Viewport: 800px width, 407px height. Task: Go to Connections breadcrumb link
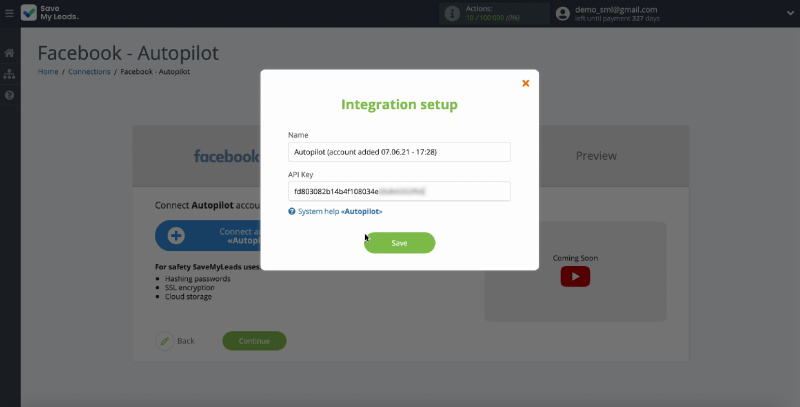pos(89,72)
